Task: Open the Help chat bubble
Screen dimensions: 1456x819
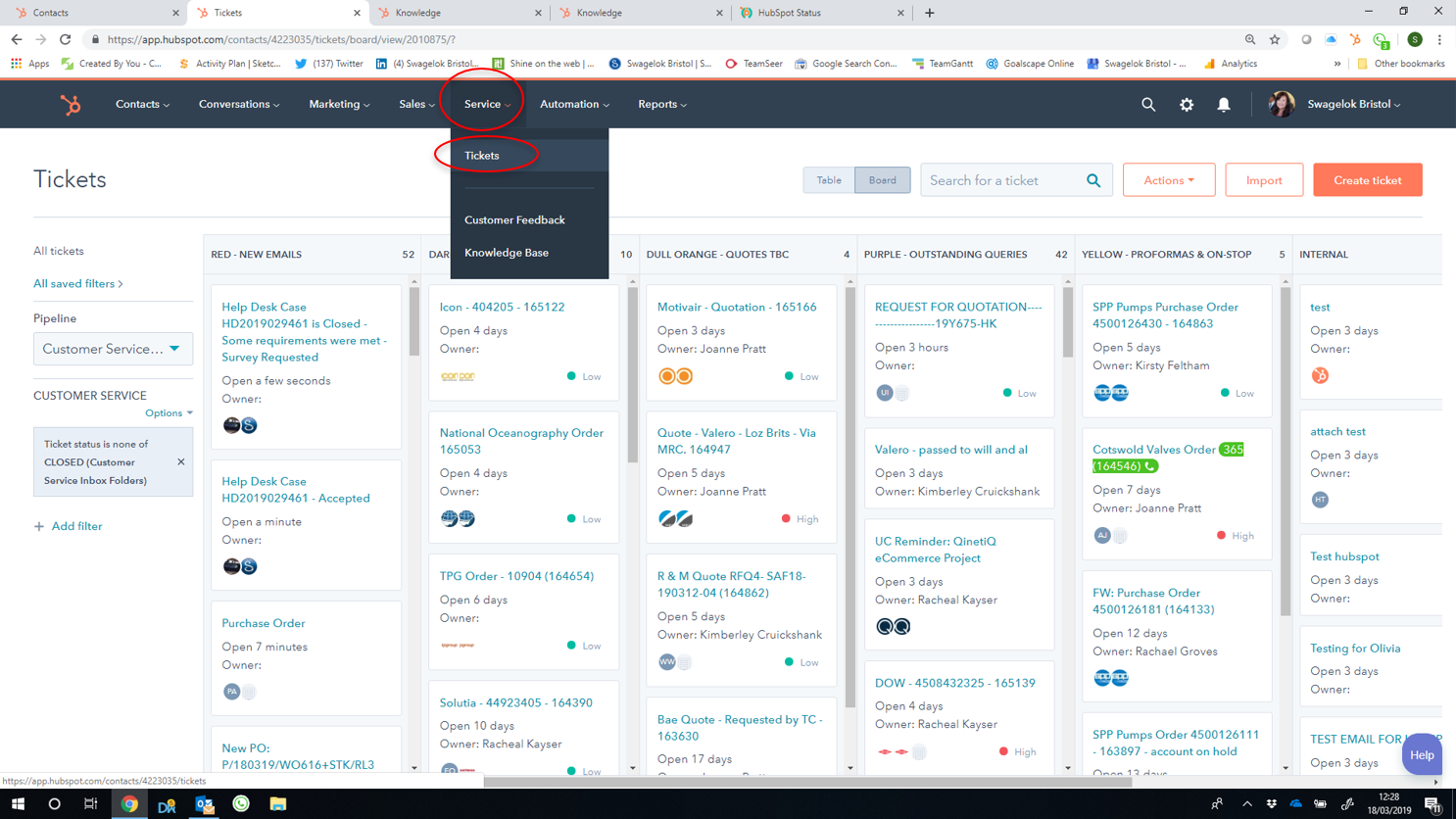Action: click(1422, 755)
